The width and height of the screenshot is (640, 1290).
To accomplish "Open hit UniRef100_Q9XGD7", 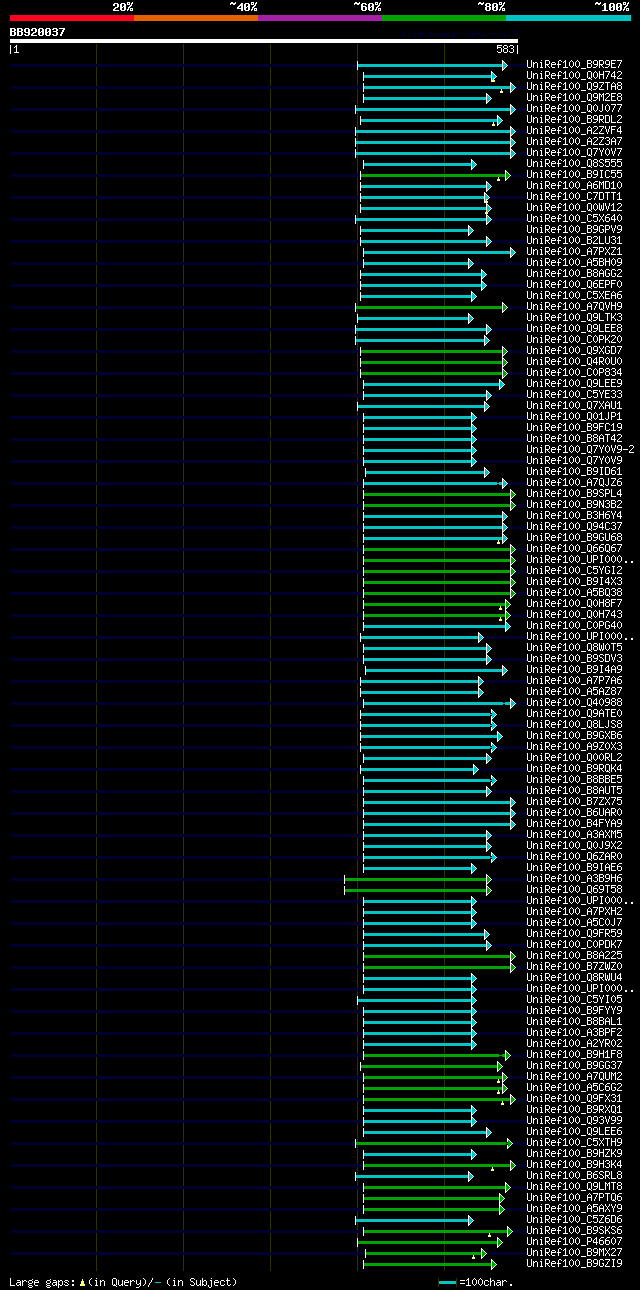I will click(x=574, y=350).
